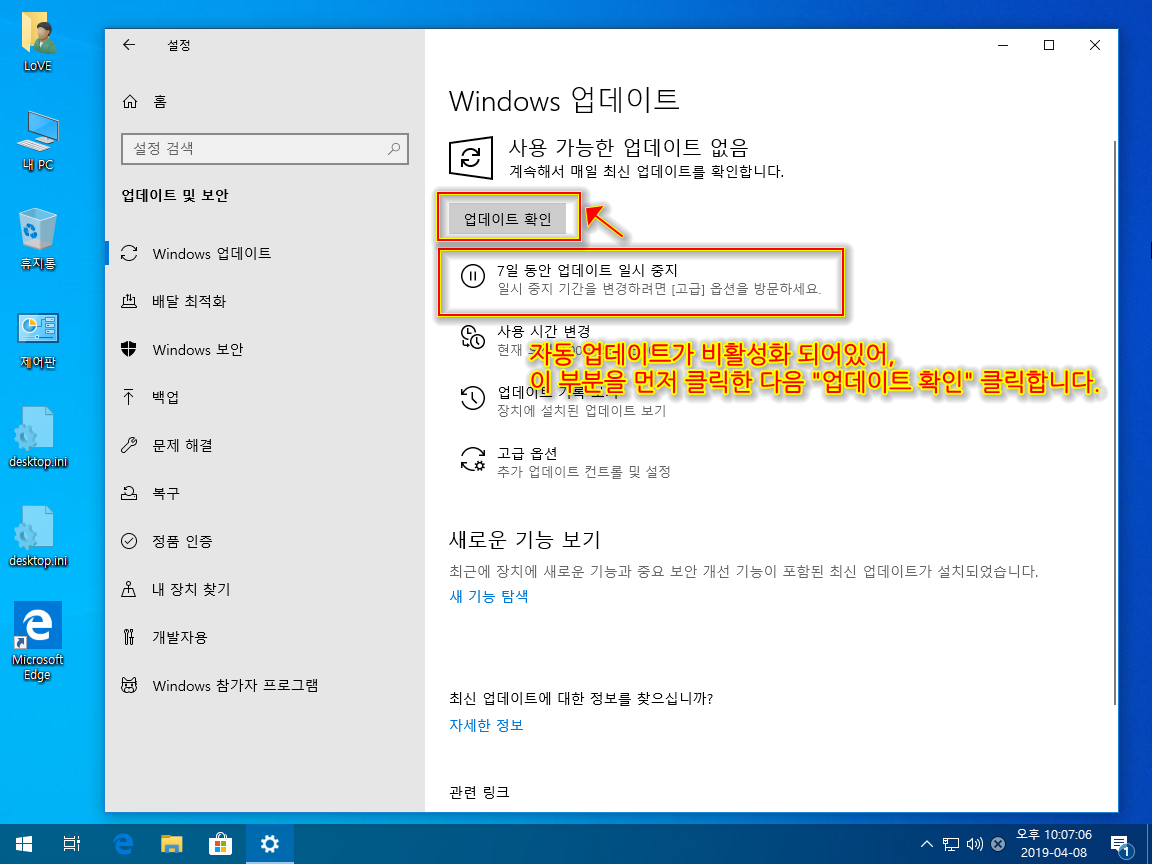Click the 배달 최적화 sidebar icon
Screen dimensions: 1152x864
[x=129, y=301]
